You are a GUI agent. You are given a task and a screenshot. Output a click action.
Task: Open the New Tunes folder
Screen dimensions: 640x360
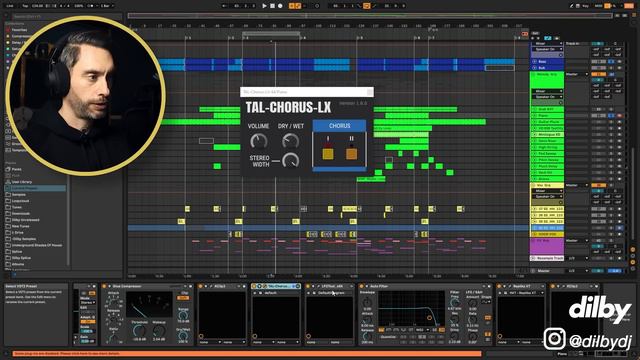click(20, 226)
